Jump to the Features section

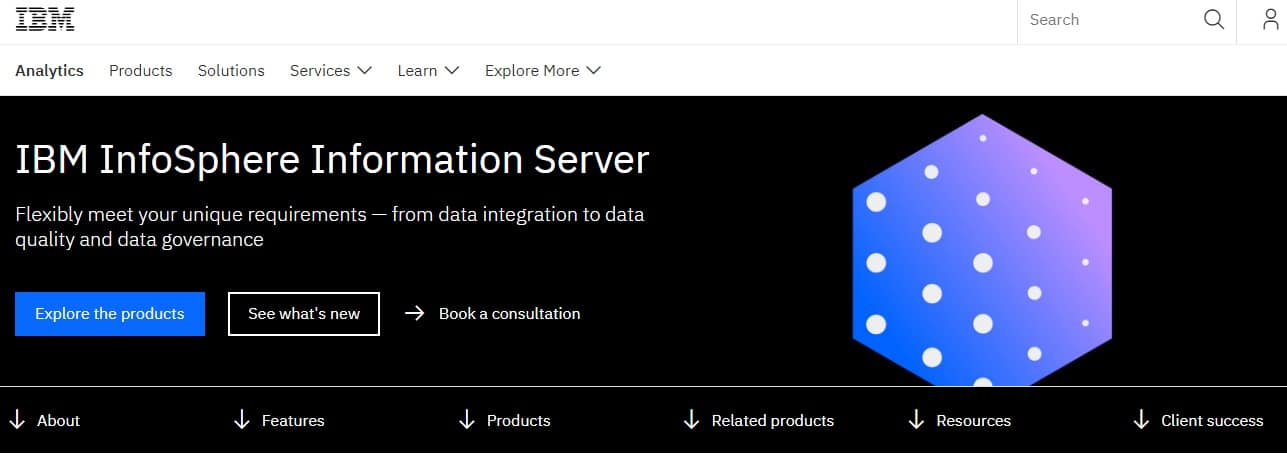coord(293,421)
